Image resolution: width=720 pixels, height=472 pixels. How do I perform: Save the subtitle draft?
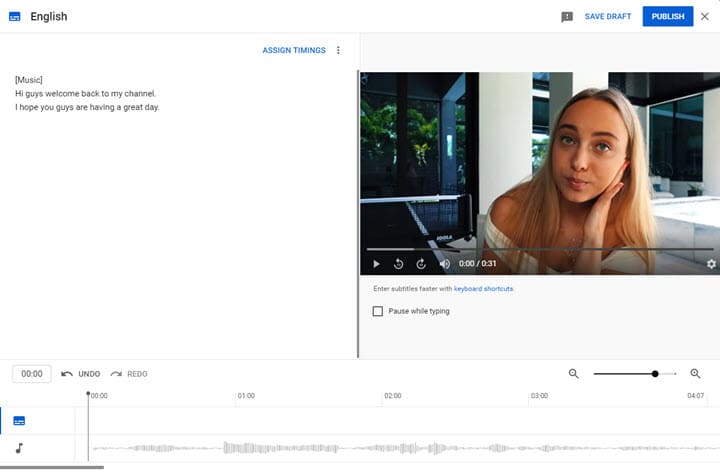point(607,17)
